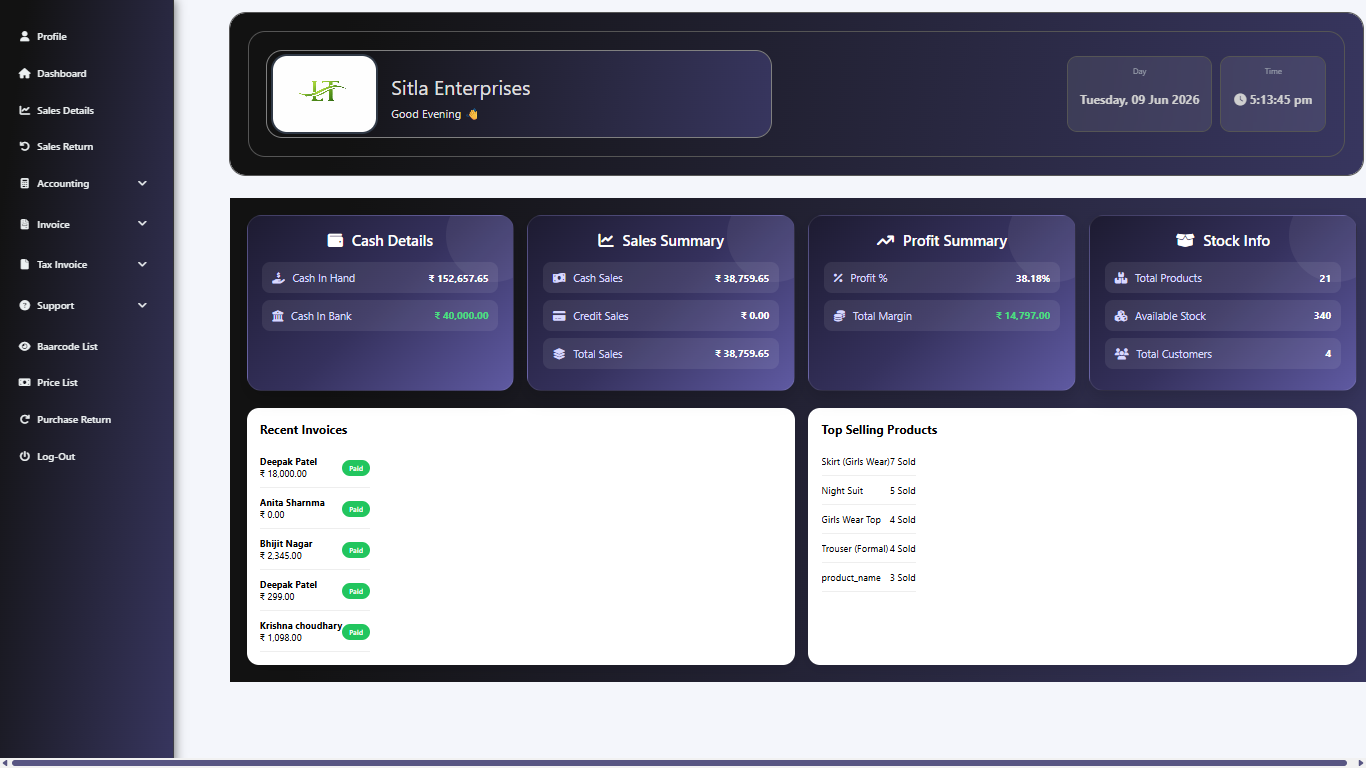Viewport: 1366px width, 768px height.
Task: Click the Cash Sales banknote icon
Action: click(559, 278)
